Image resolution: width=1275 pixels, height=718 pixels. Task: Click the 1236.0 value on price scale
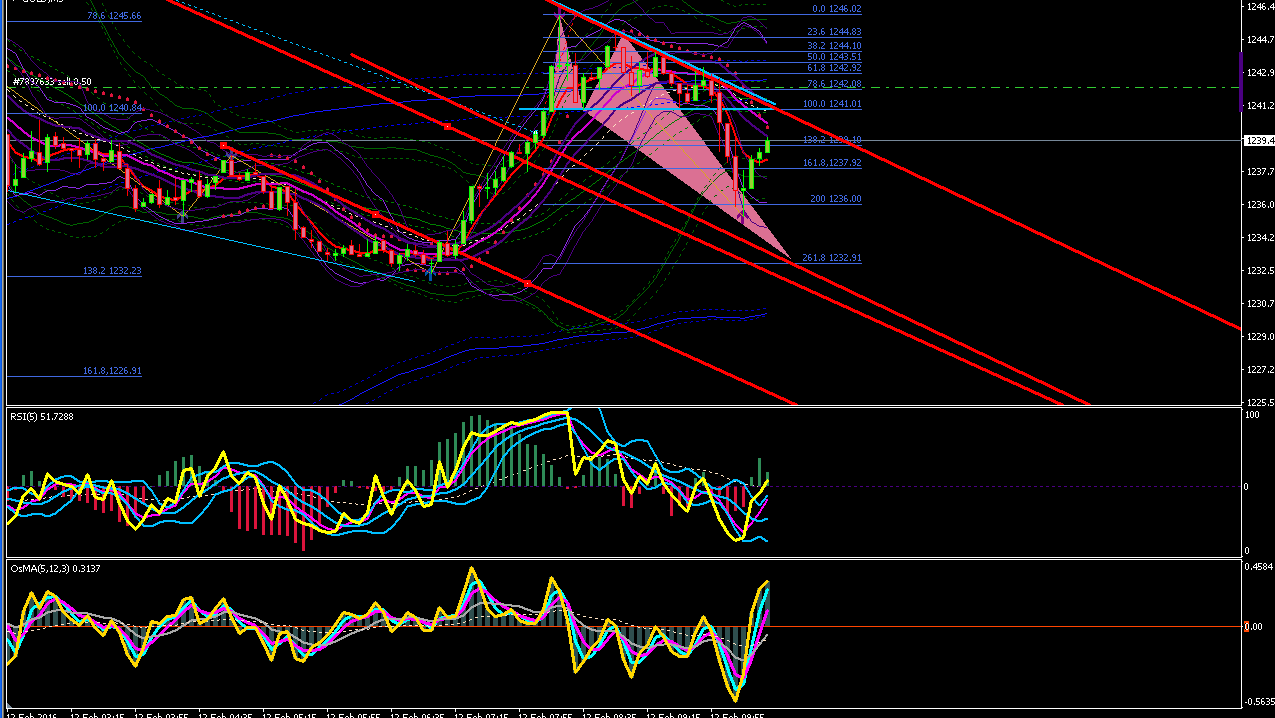point(1260,205)
